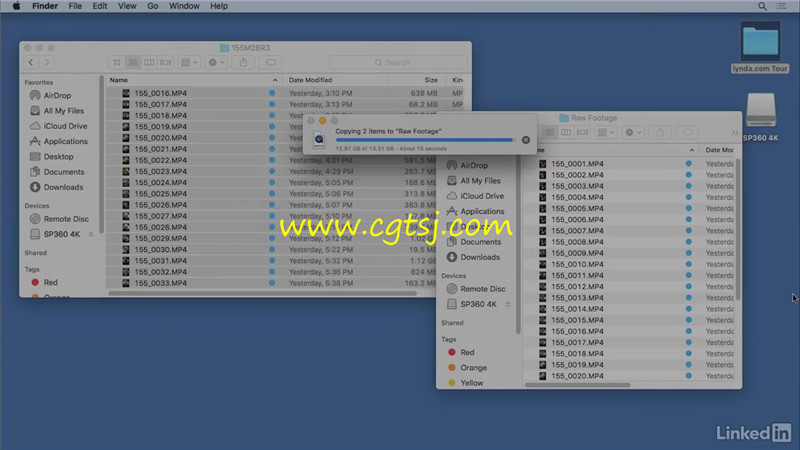Select file 155_0001.MP4 in Raw Footage window
Screen dimensions: 800x450
coord(577,164)
